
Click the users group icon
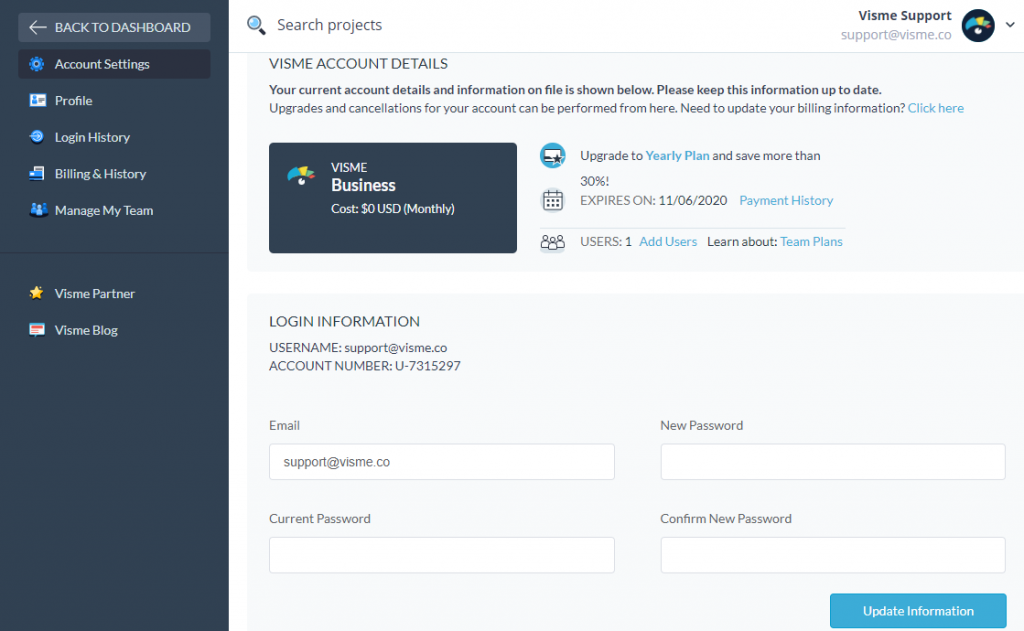pyautogui.click(x=553, y=241)
